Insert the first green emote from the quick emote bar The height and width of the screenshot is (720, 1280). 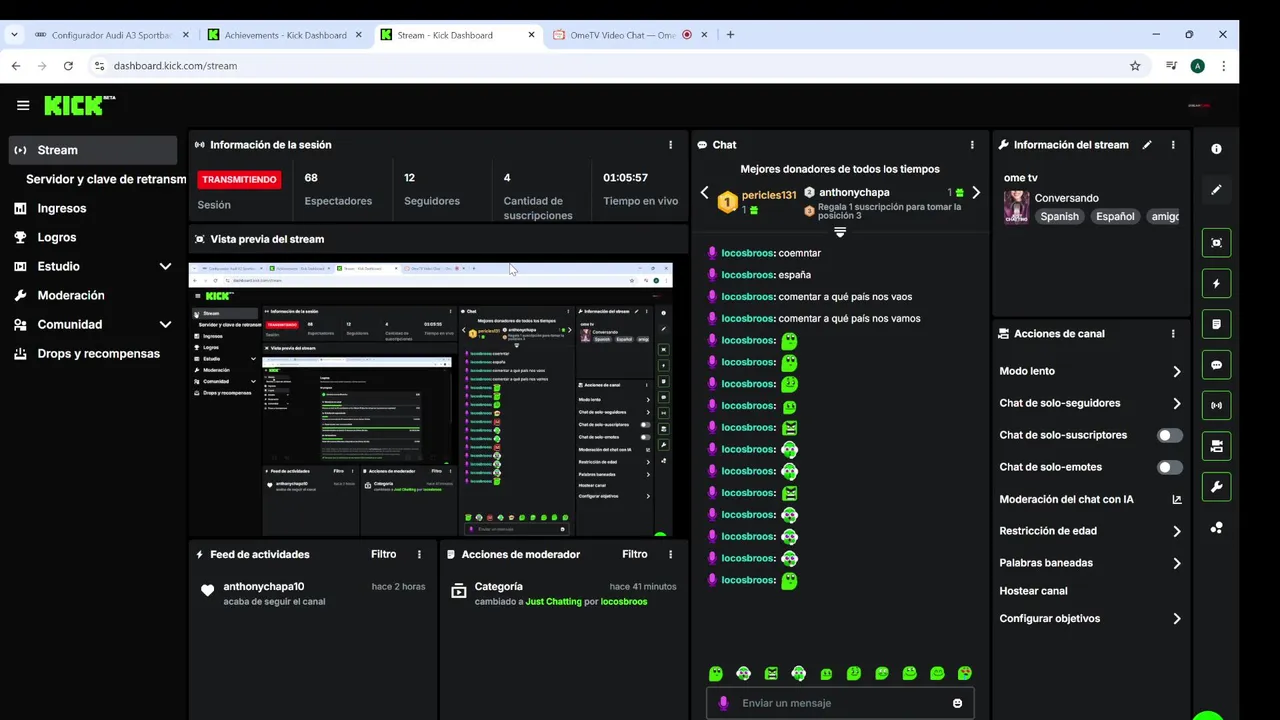tap(716, 674)
